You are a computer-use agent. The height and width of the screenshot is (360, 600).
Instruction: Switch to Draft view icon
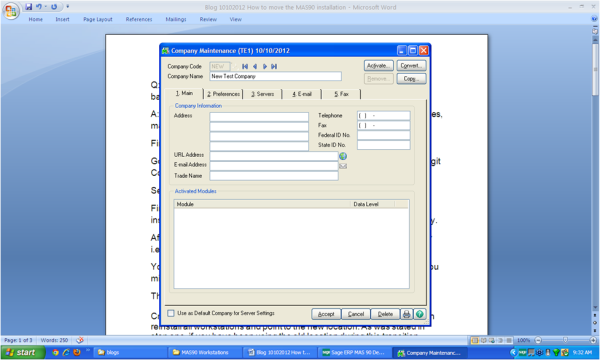click(509, 340)
